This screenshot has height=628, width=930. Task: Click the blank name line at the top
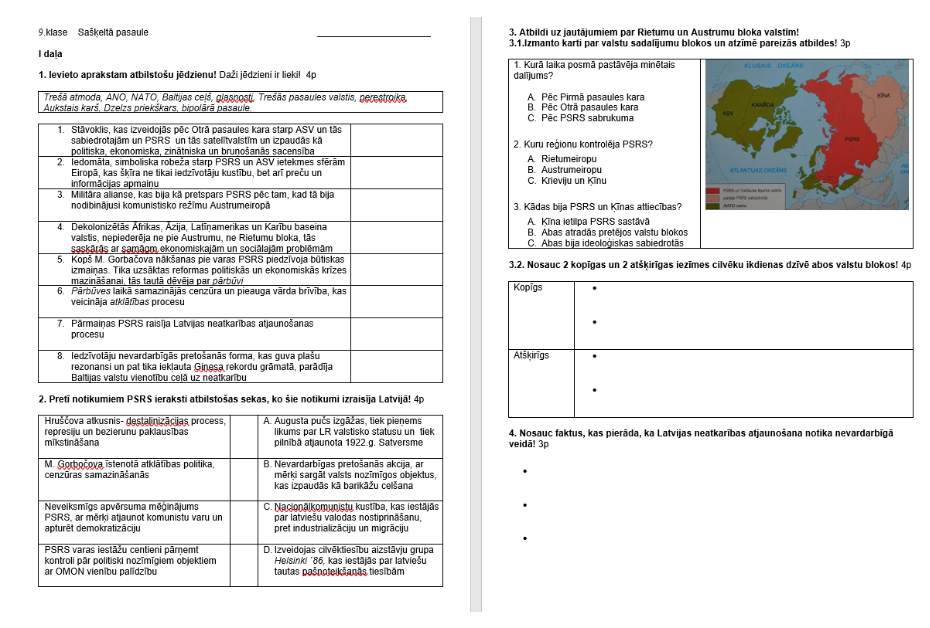point(373,35)
